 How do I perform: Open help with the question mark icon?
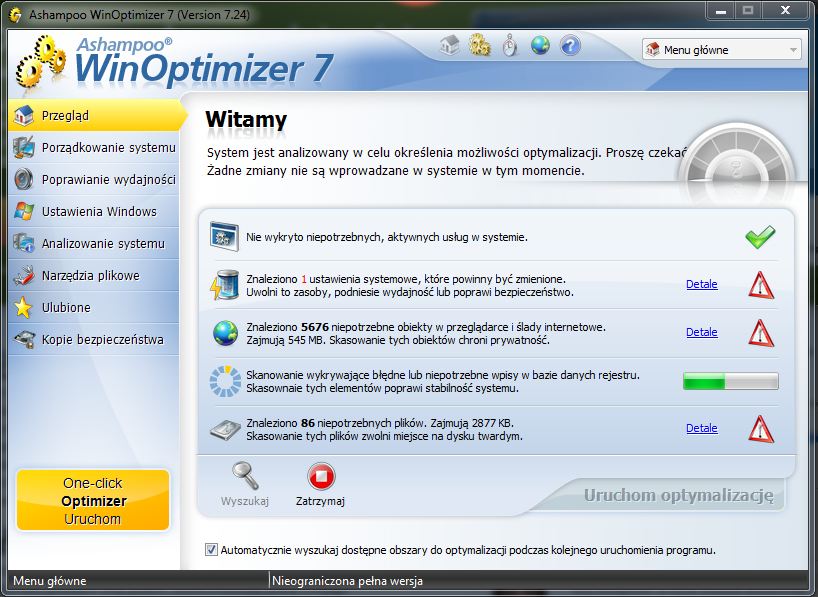570,45
